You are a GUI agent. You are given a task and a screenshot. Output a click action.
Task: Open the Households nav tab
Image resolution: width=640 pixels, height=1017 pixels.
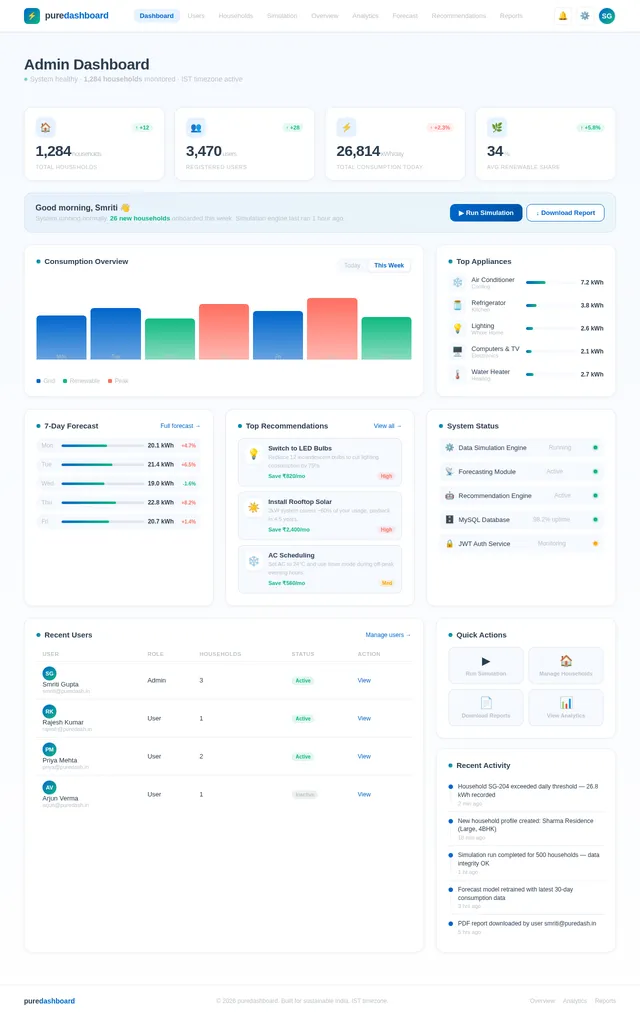[x=235, y=16]
